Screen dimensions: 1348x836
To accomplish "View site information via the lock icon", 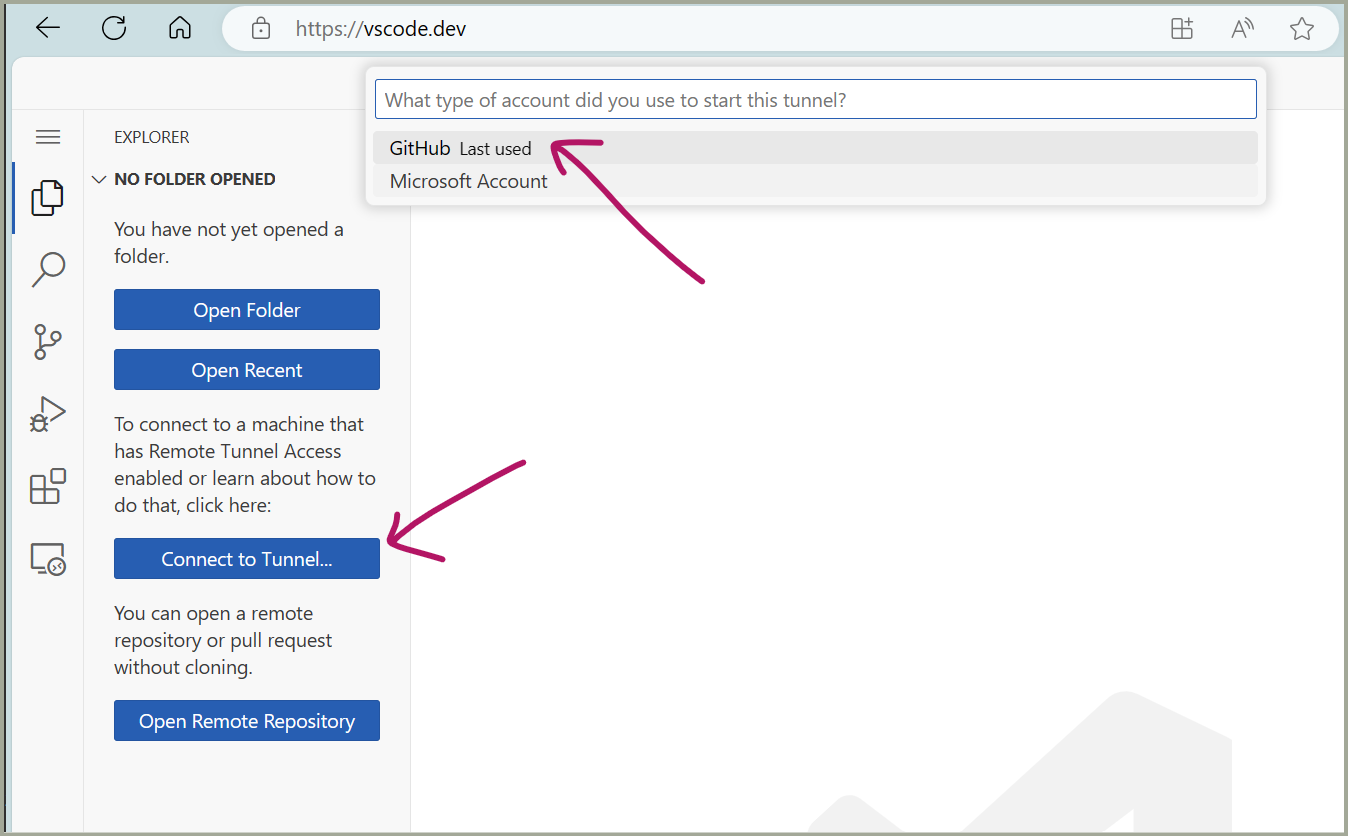I will tap(261, 29).
